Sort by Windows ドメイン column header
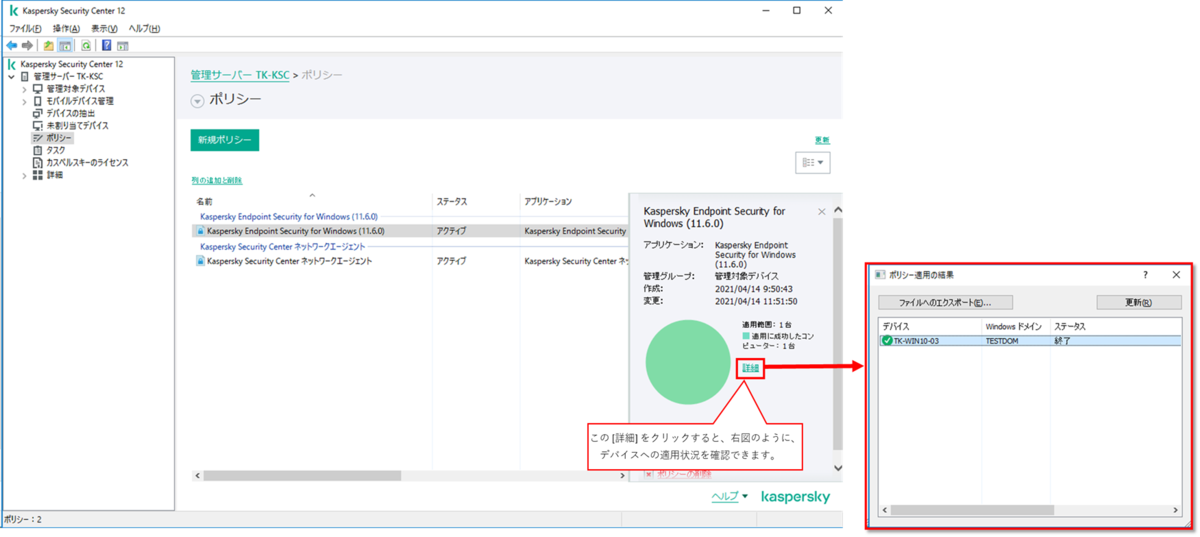 tap(1016, 326)
